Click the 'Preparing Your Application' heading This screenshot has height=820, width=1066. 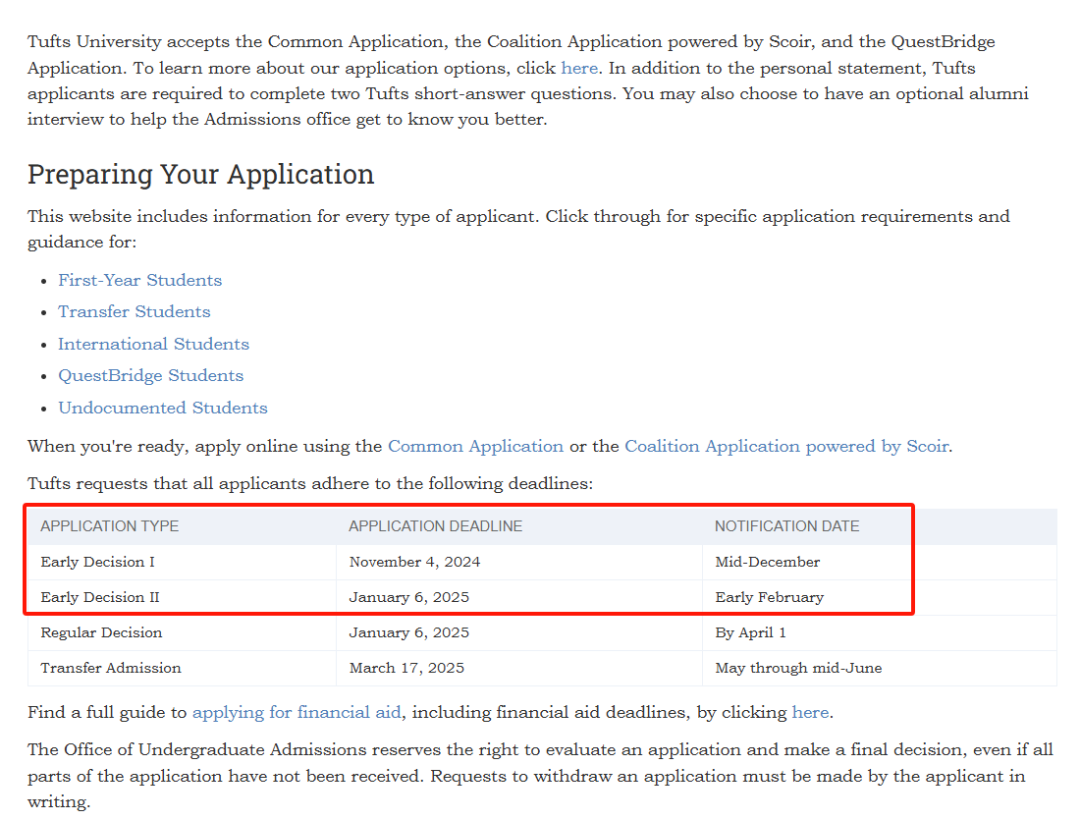[201, 174]
